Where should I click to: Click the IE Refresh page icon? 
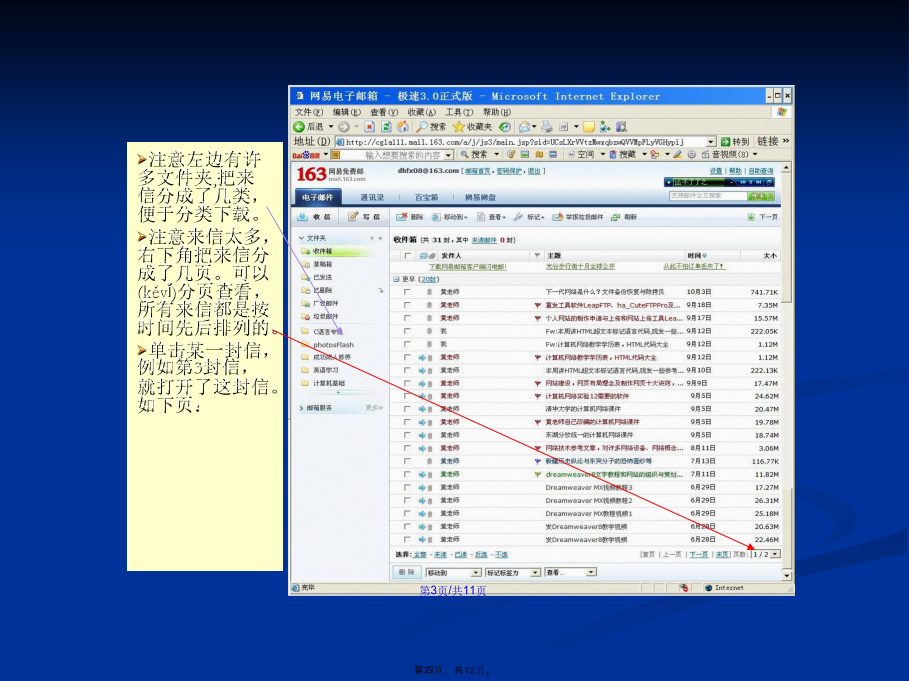pyautogui.click(x=386, y=127)
